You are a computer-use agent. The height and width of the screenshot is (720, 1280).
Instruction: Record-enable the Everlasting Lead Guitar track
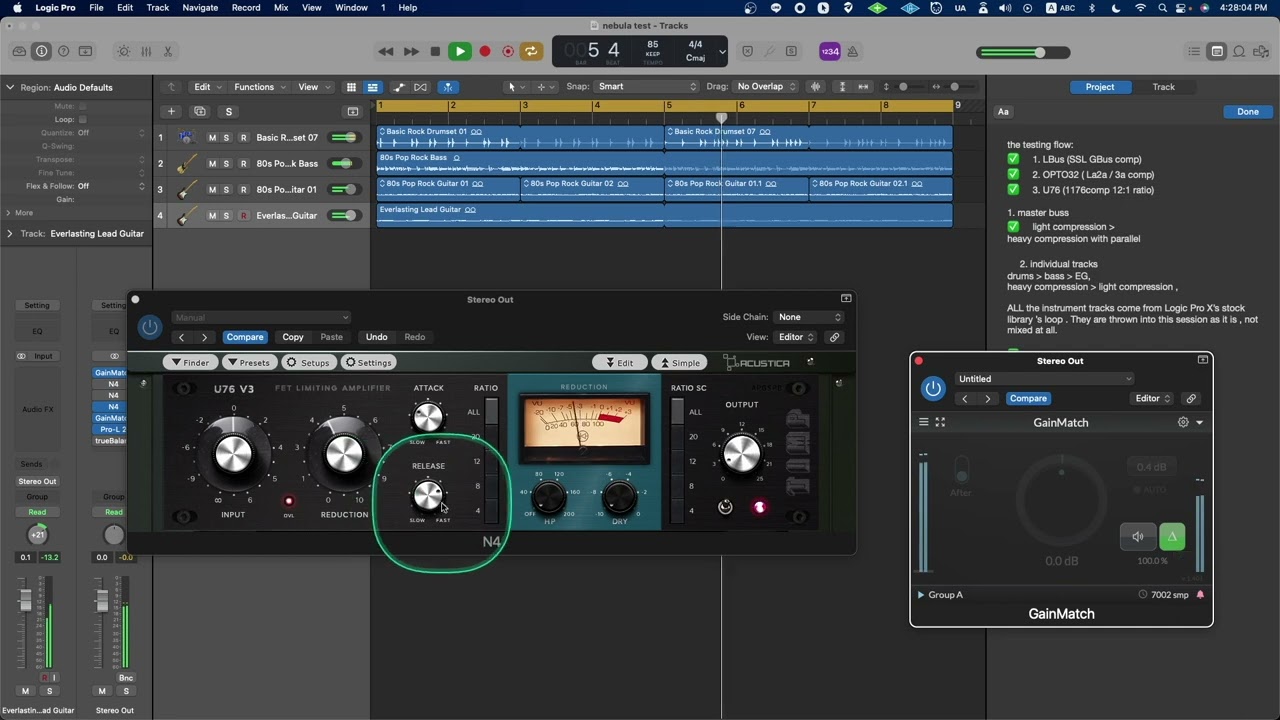243,215
